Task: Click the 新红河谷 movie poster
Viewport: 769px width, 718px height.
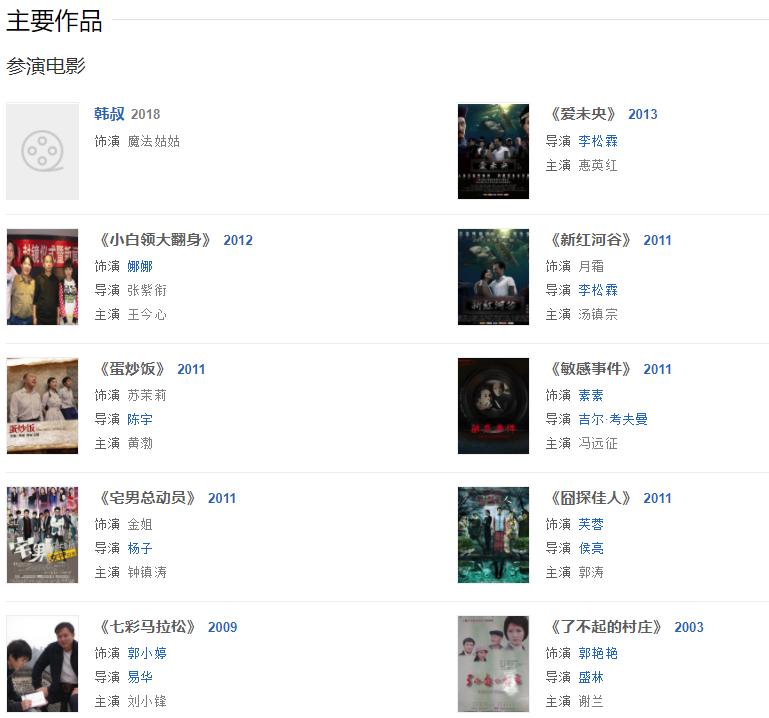Action: tap(493, 277)
